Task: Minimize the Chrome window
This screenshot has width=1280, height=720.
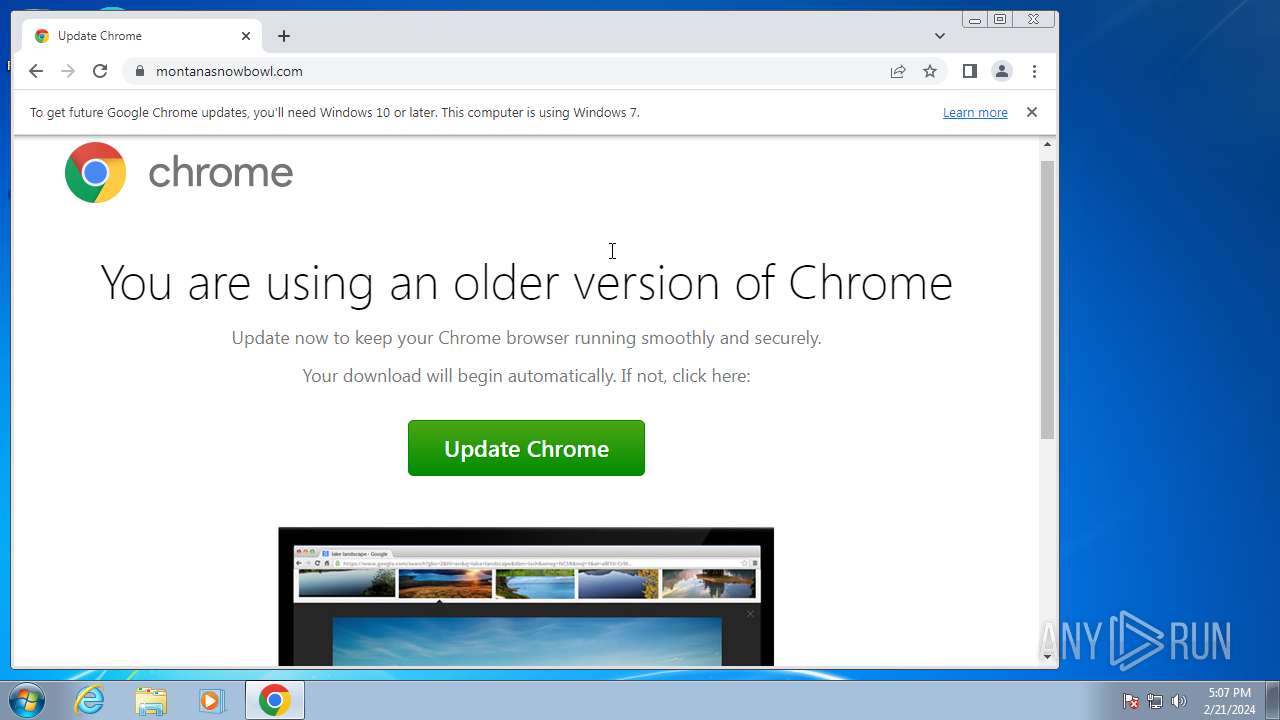Action: [x=974, y=20]
